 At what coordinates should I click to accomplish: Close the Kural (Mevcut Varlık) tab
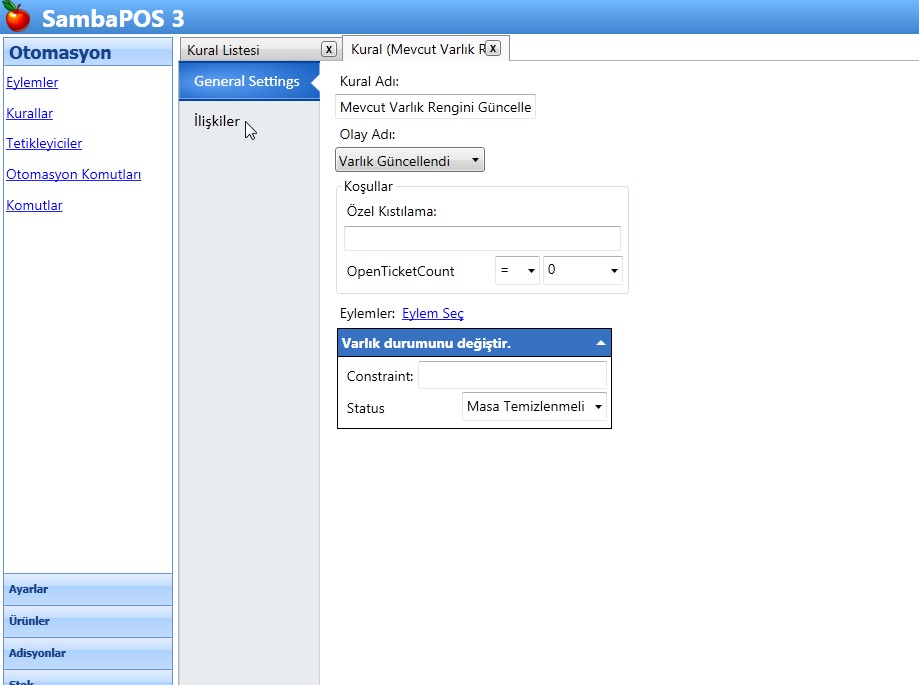[x=492, y=48]
